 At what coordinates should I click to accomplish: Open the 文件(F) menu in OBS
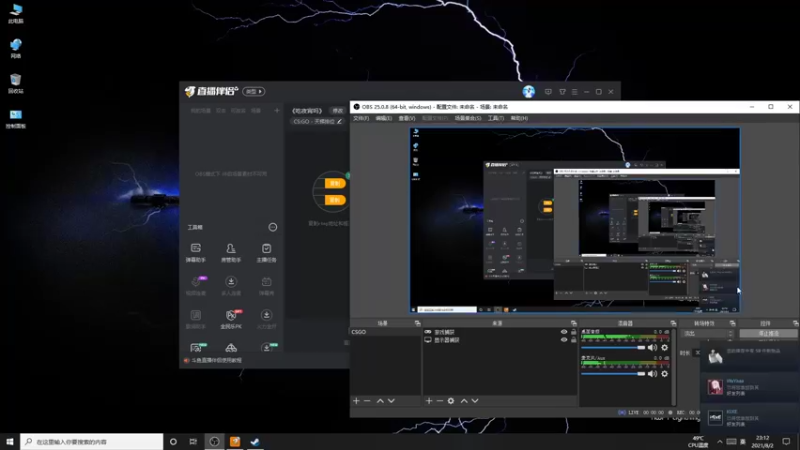pos(361,118)
